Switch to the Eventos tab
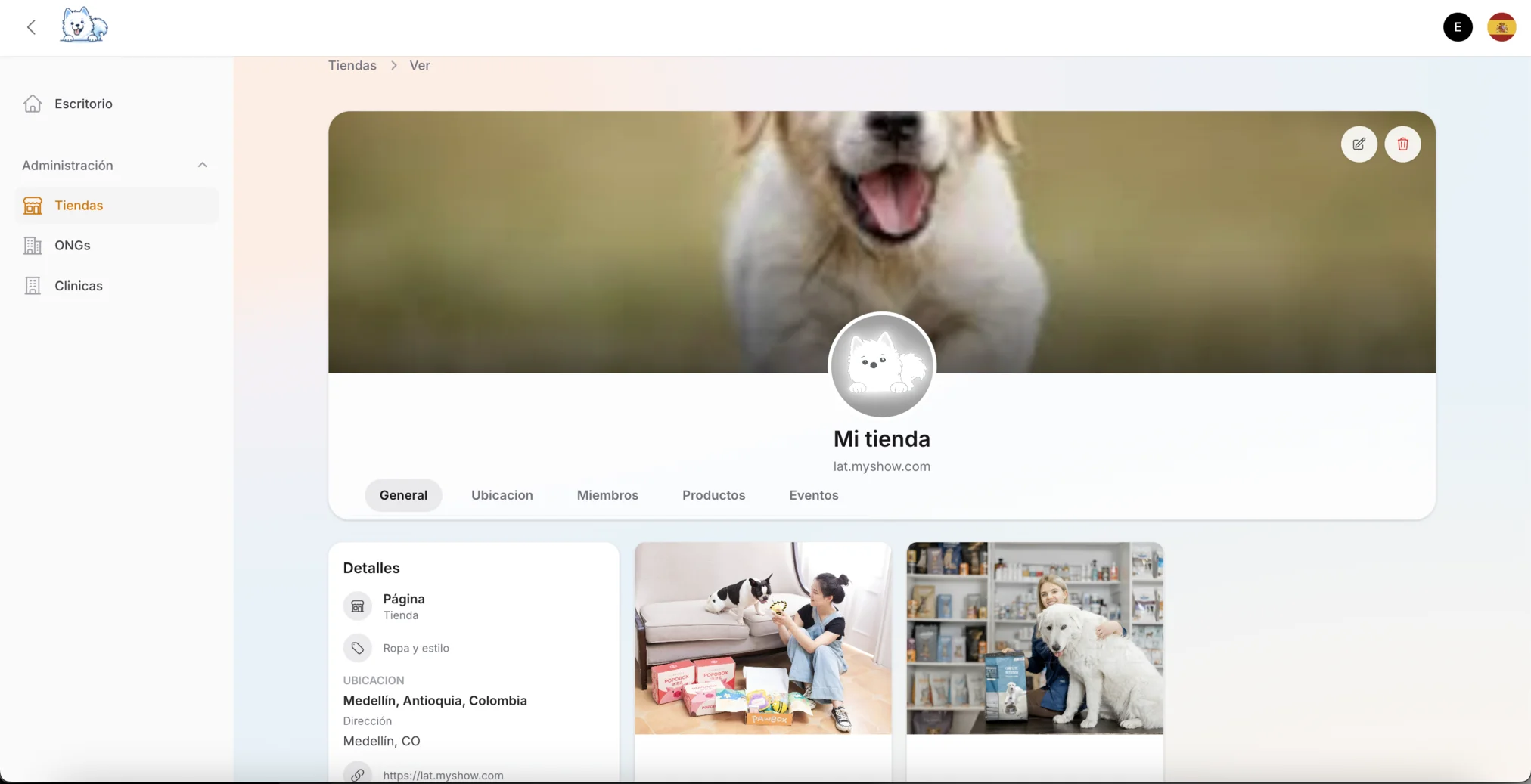 (812, 495)
